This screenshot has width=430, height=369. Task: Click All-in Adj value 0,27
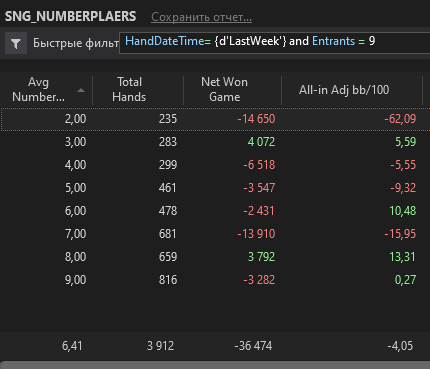coord(405,280)
